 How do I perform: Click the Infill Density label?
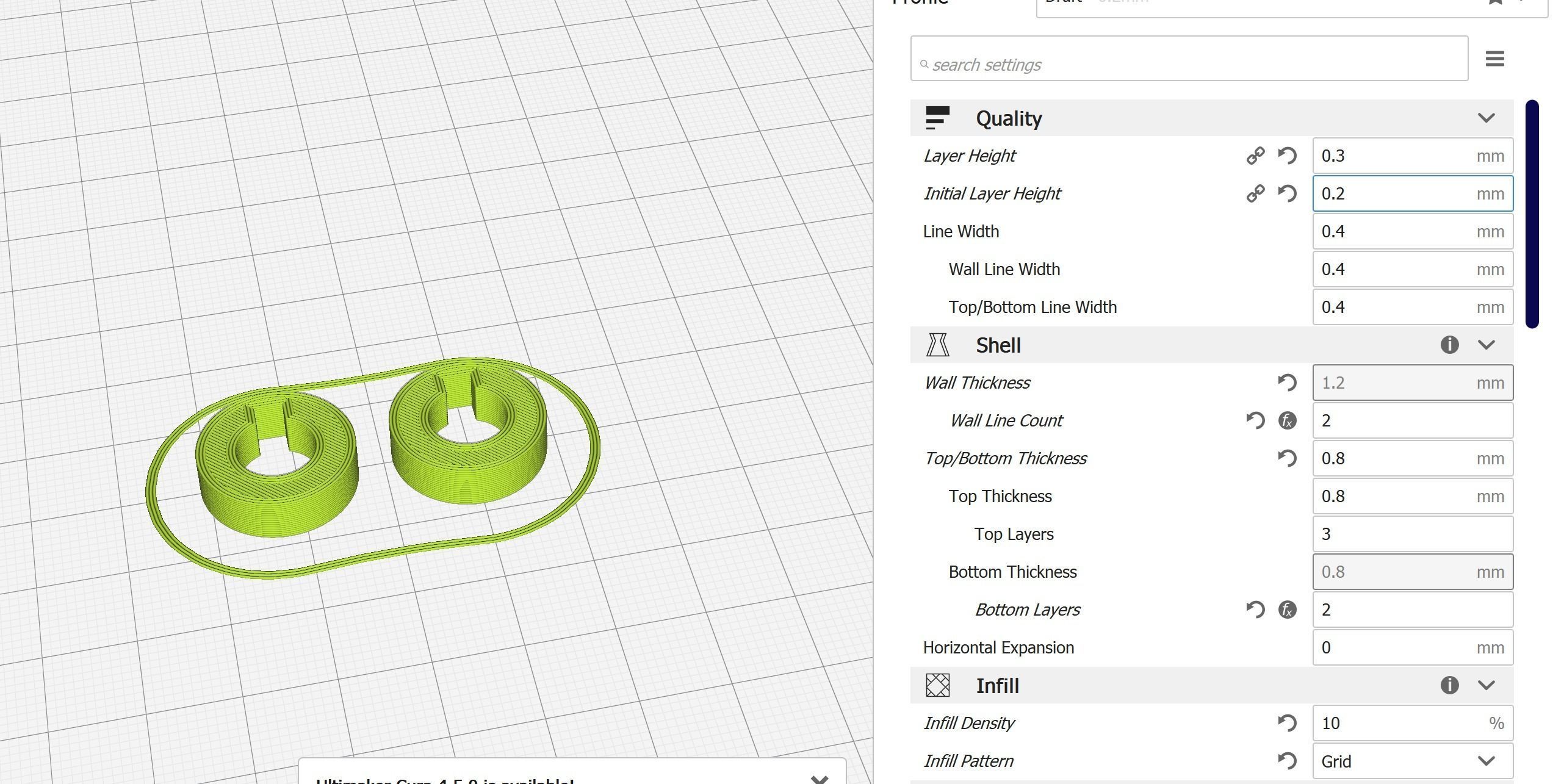pos(968,723)
